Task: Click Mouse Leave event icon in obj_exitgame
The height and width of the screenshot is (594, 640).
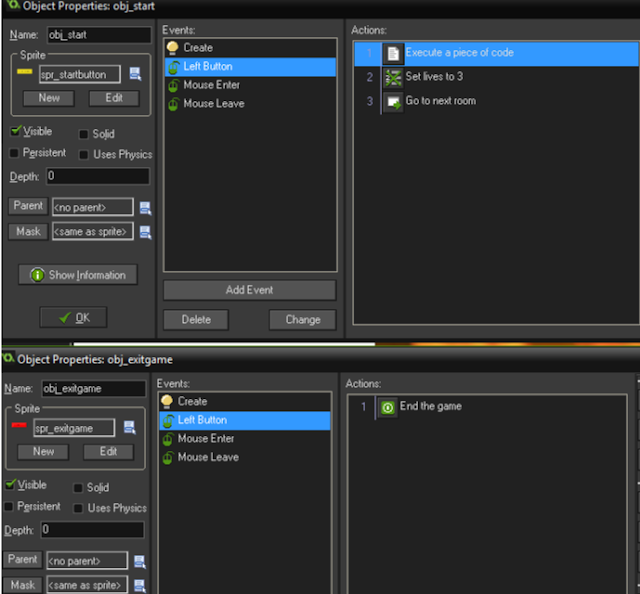Action: click(x=168, y=458)
